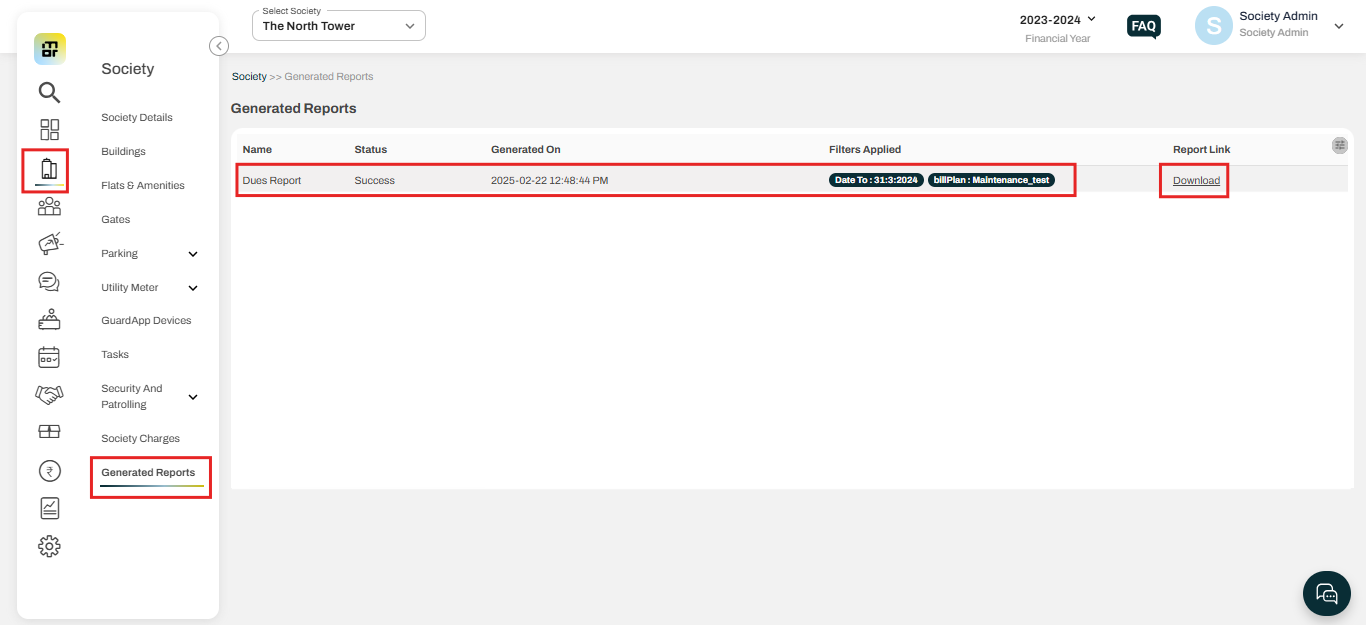
Task: Click the Report Link column header
Action: coord(1202,150)
